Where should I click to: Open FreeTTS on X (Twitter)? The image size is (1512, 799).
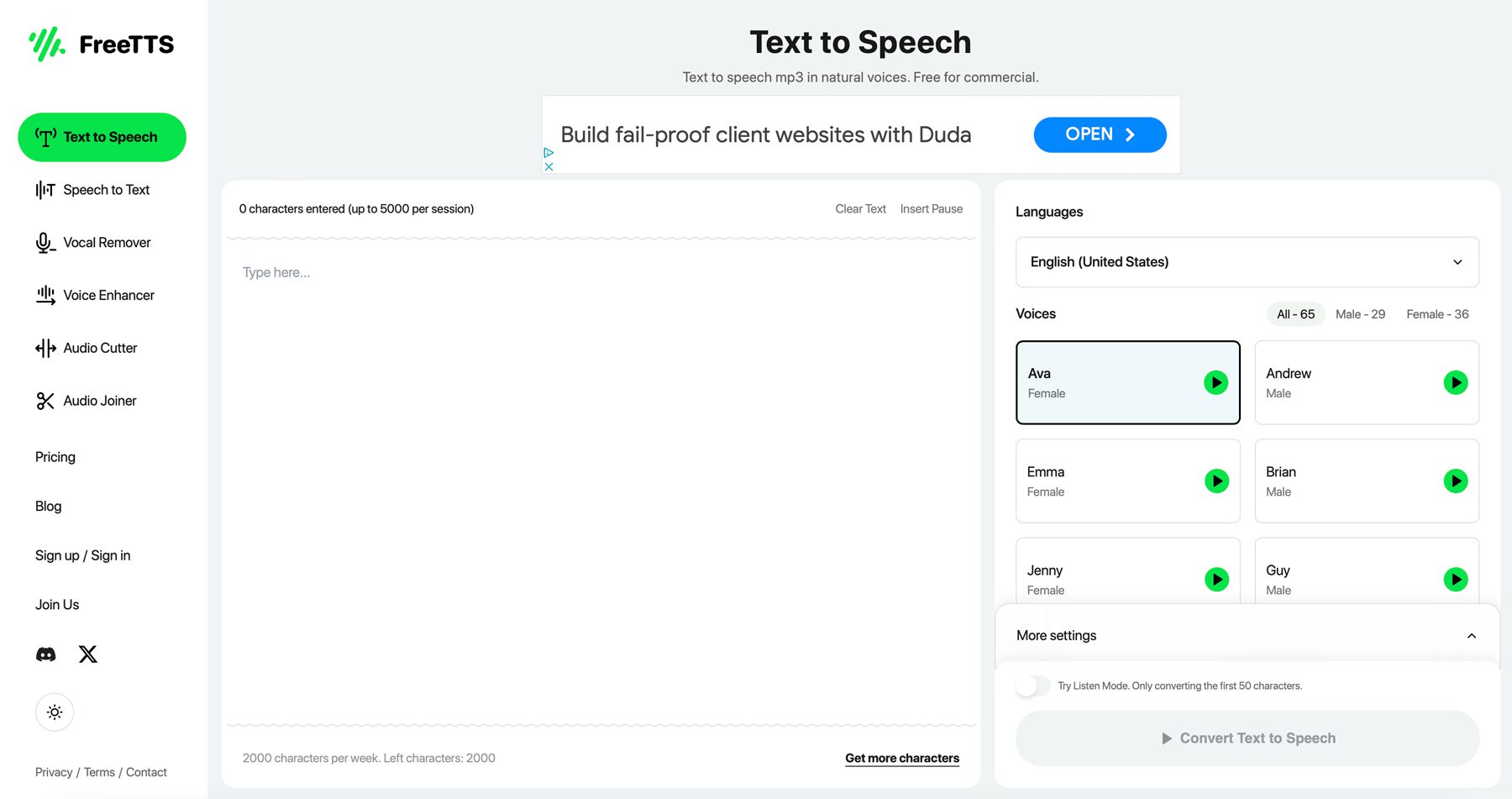[87, 654]
